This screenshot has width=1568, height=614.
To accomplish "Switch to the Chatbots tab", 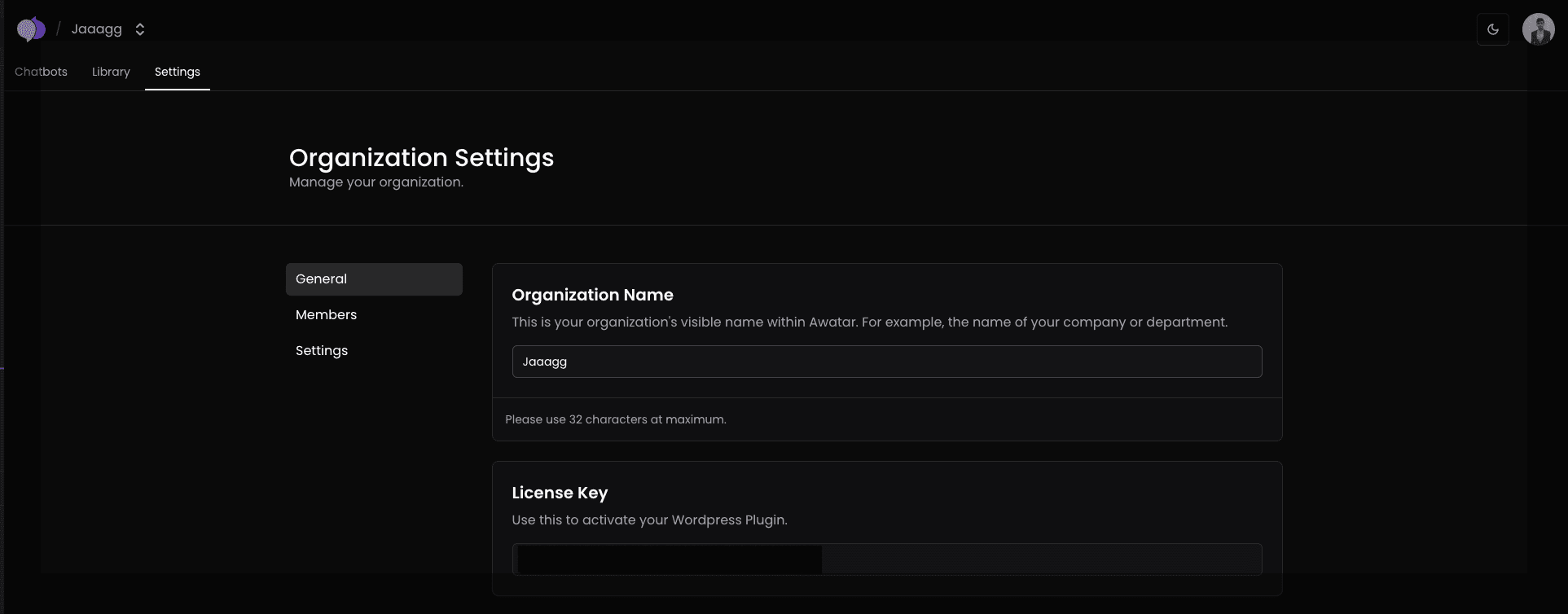I will [x=41, y=72].
